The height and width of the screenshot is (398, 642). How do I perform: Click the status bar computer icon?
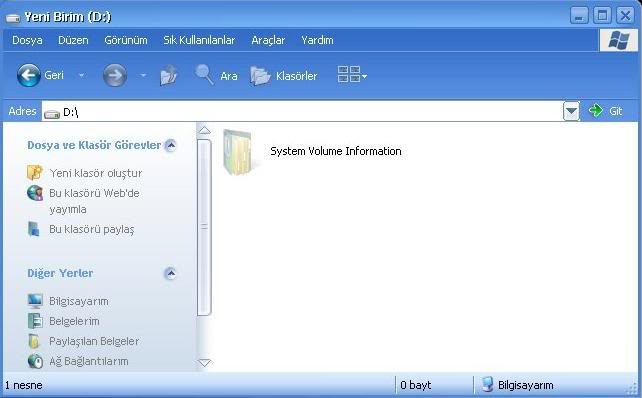tap(487, 384)
